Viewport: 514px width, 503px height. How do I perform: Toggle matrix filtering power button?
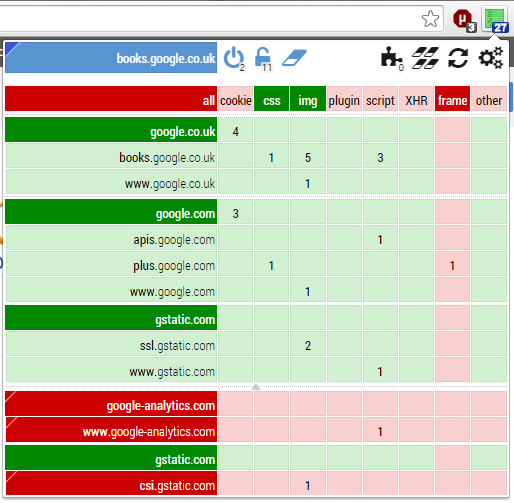click(234, 58)
